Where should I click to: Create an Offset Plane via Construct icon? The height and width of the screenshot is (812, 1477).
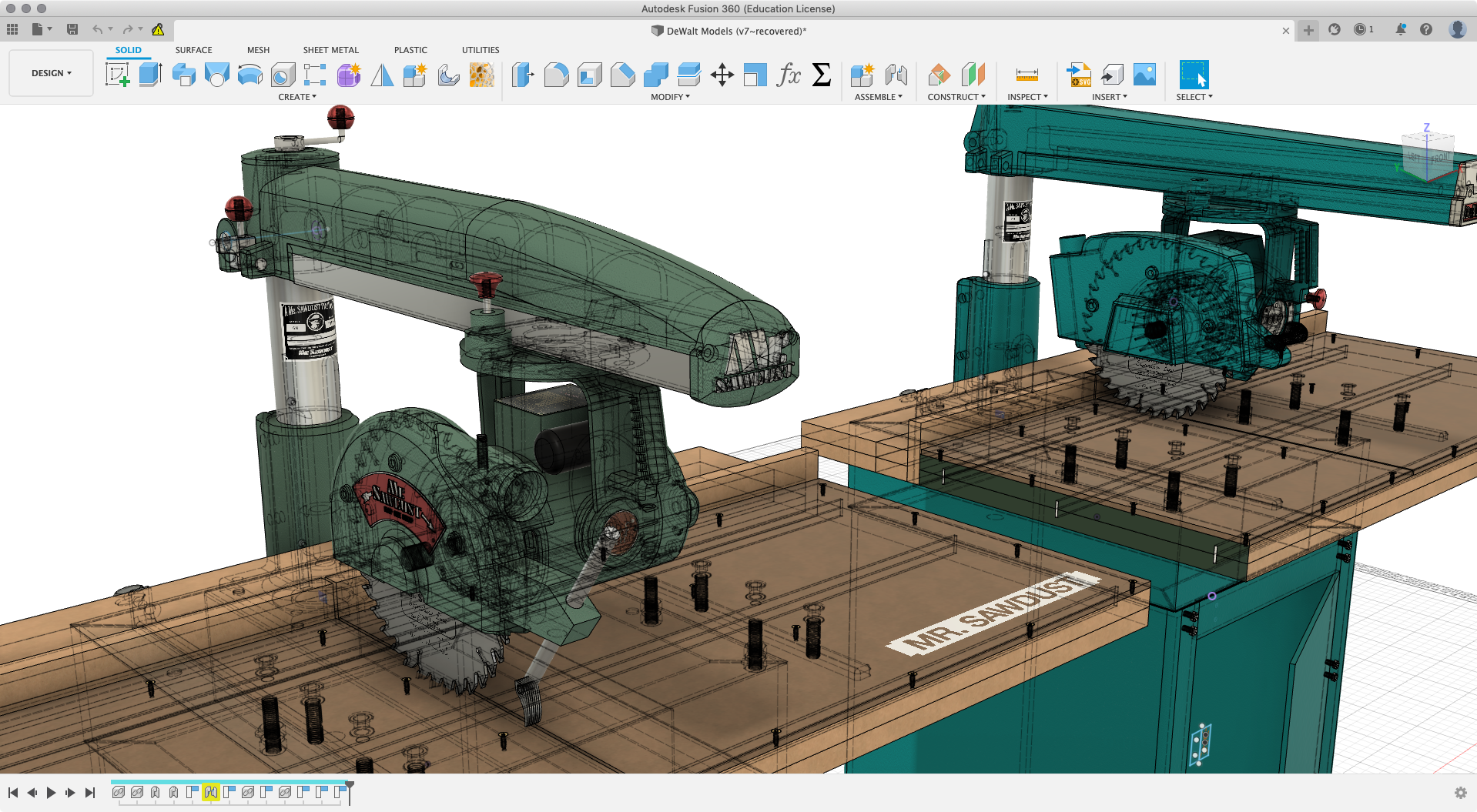pos(939,75)
